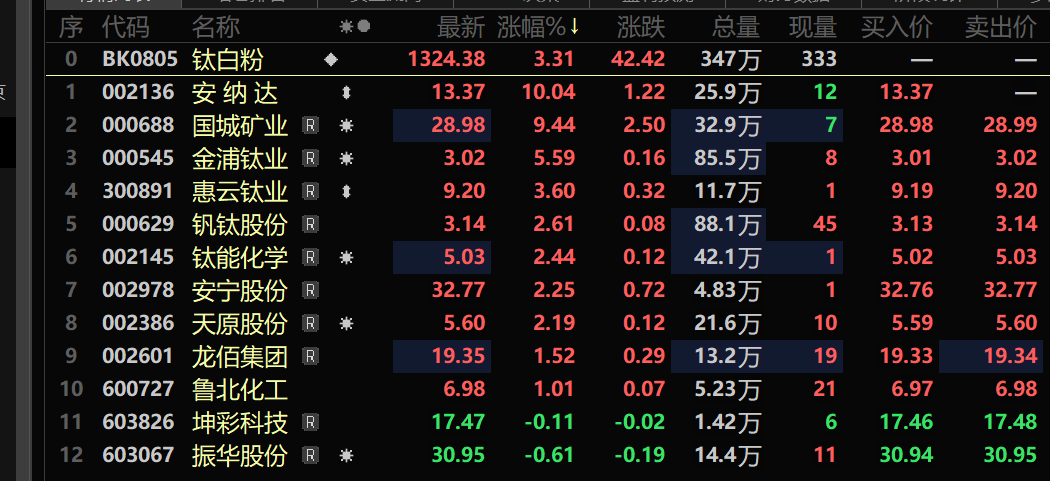
Task: Click the sunburst marker on 金浦钛业 row
Action: pyautogui.click(x=347, y=159)
